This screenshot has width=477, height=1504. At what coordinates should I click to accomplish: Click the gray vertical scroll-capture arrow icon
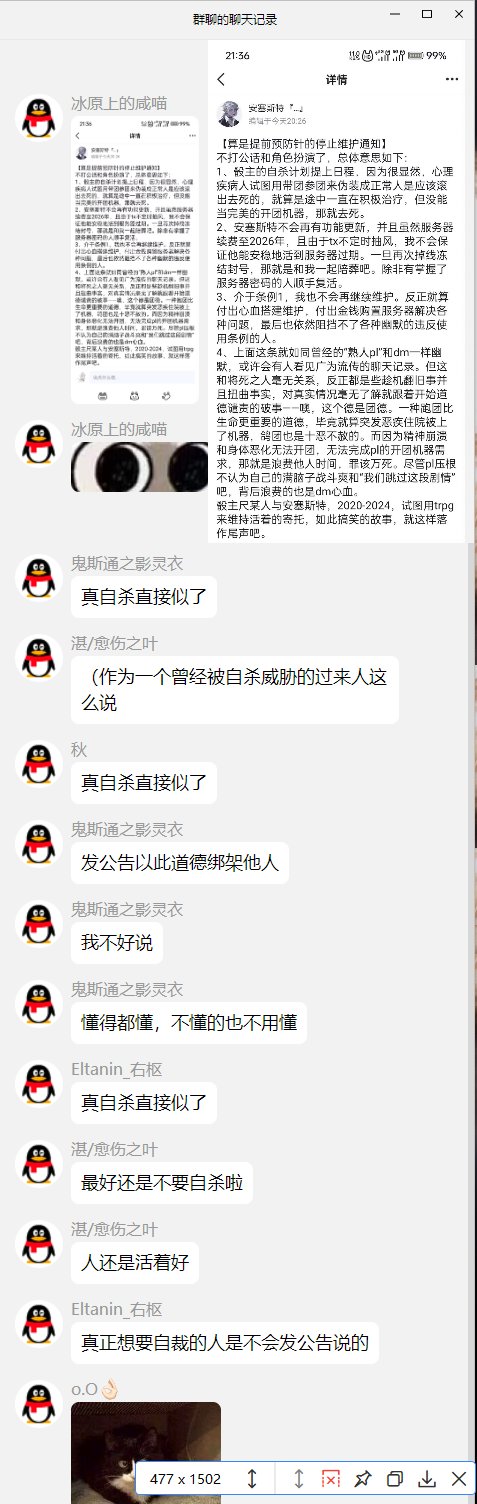[x=299, y=1478]
